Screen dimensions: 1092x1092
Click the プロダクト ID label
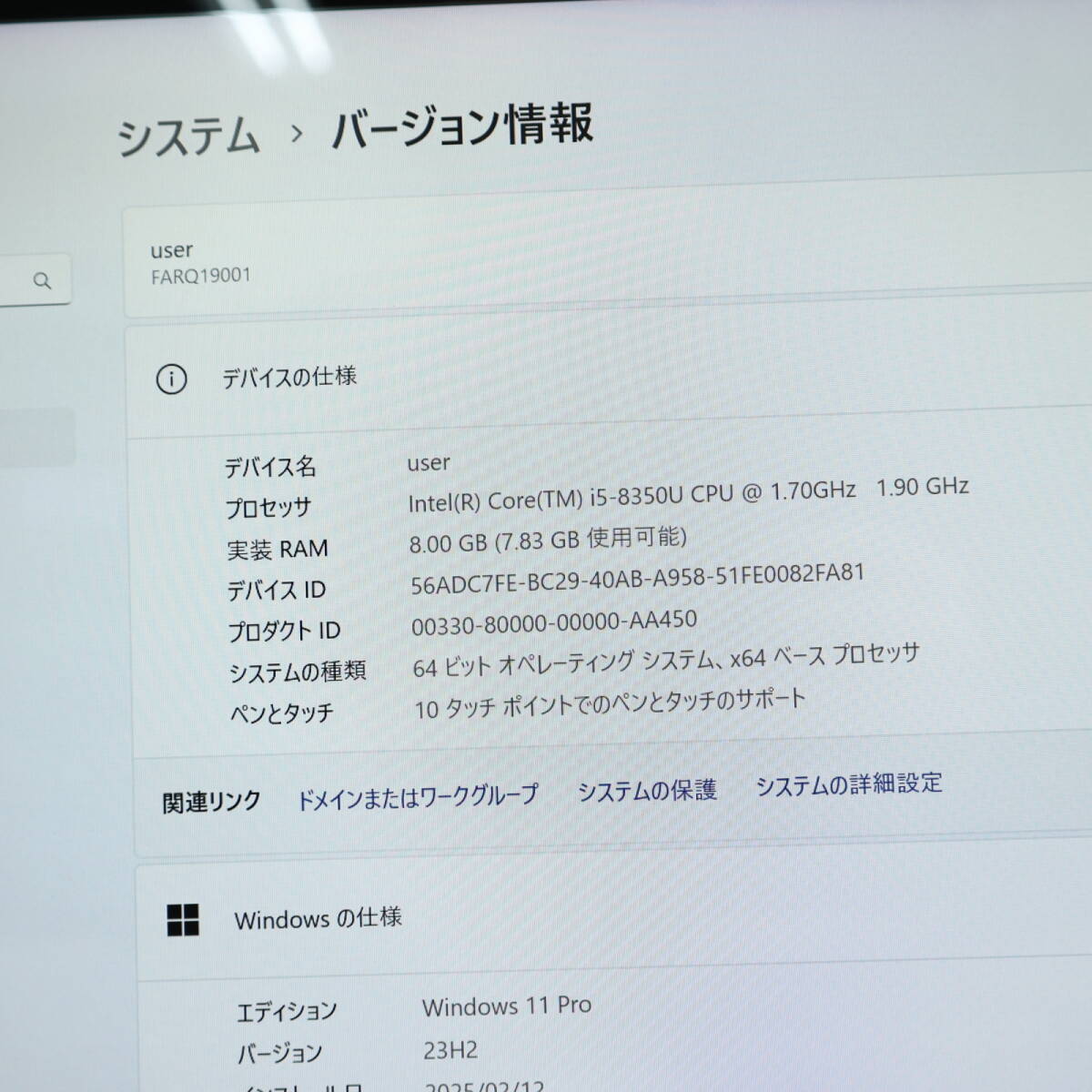tap(284, 631)
